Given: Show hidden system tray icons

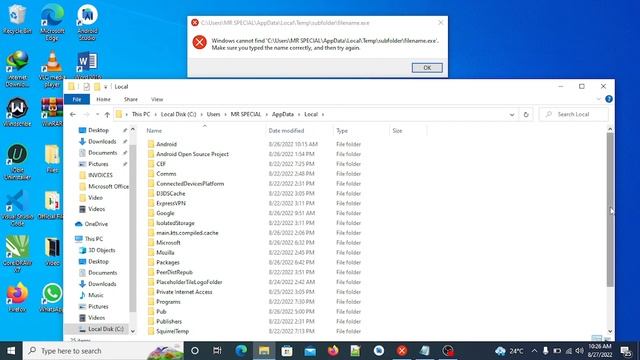Looking at the screenshot, I should click(x=534, y=351).
